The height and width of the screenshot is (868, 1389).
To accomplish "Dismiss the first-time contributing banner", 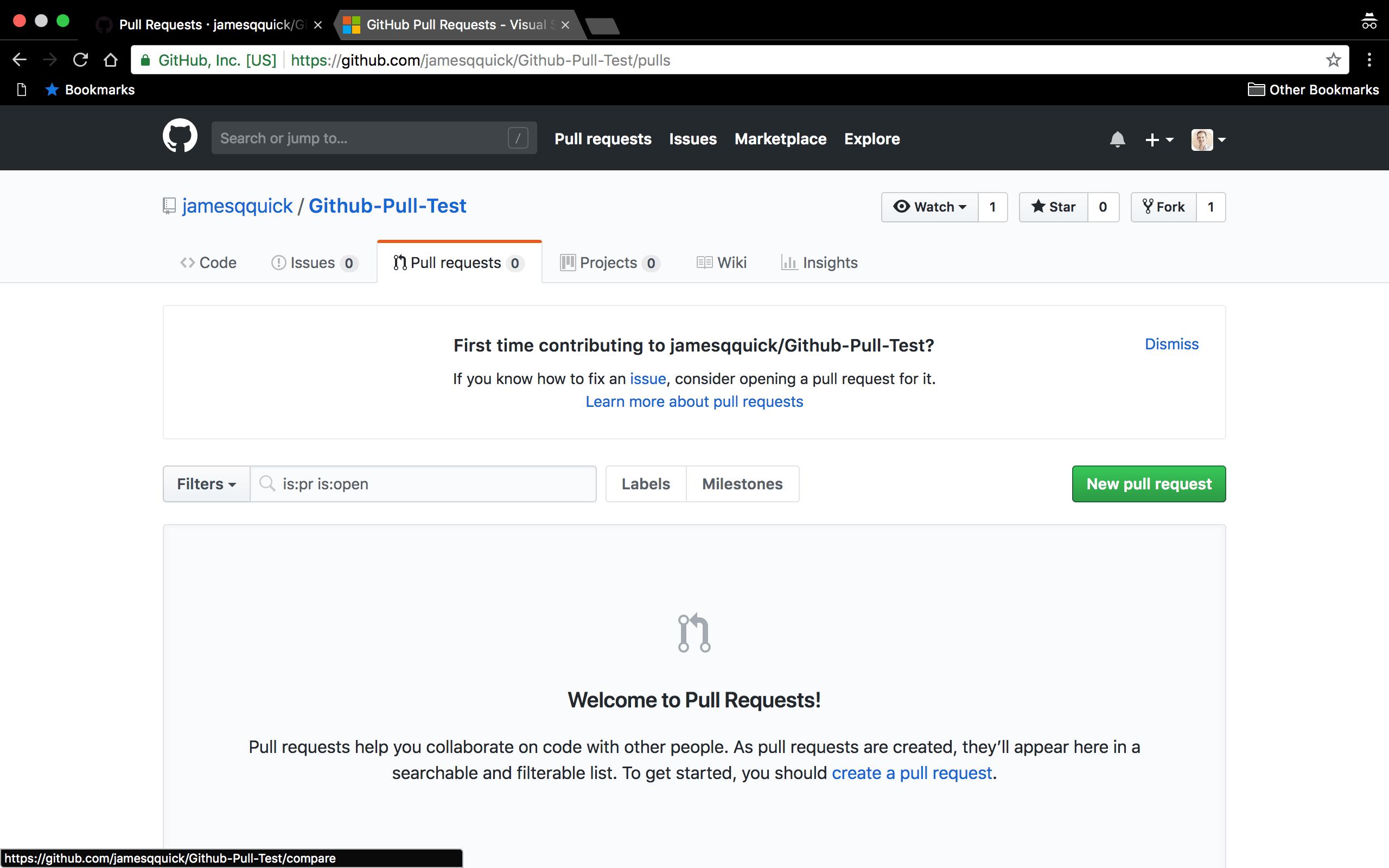I will coord(1171,344).
